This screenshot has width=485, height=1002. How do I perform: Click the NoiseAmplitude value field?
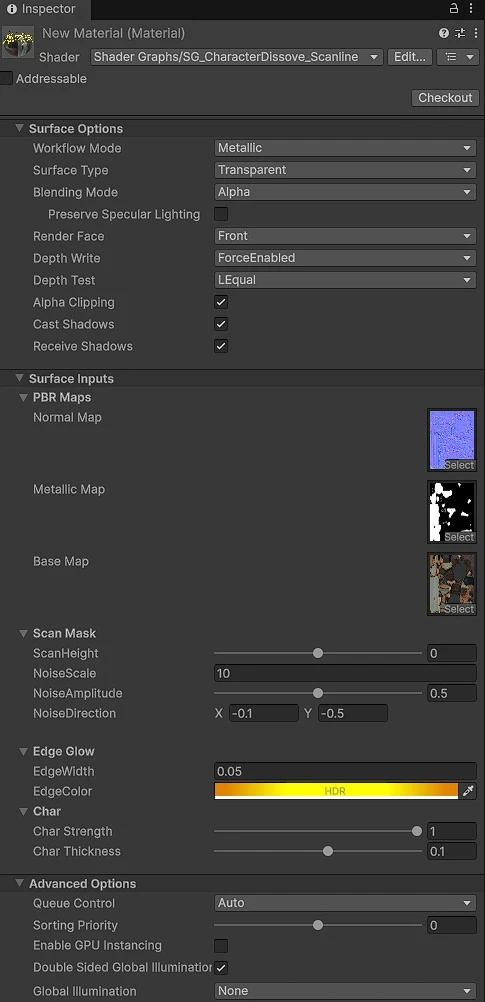click(x=452, y=693)
